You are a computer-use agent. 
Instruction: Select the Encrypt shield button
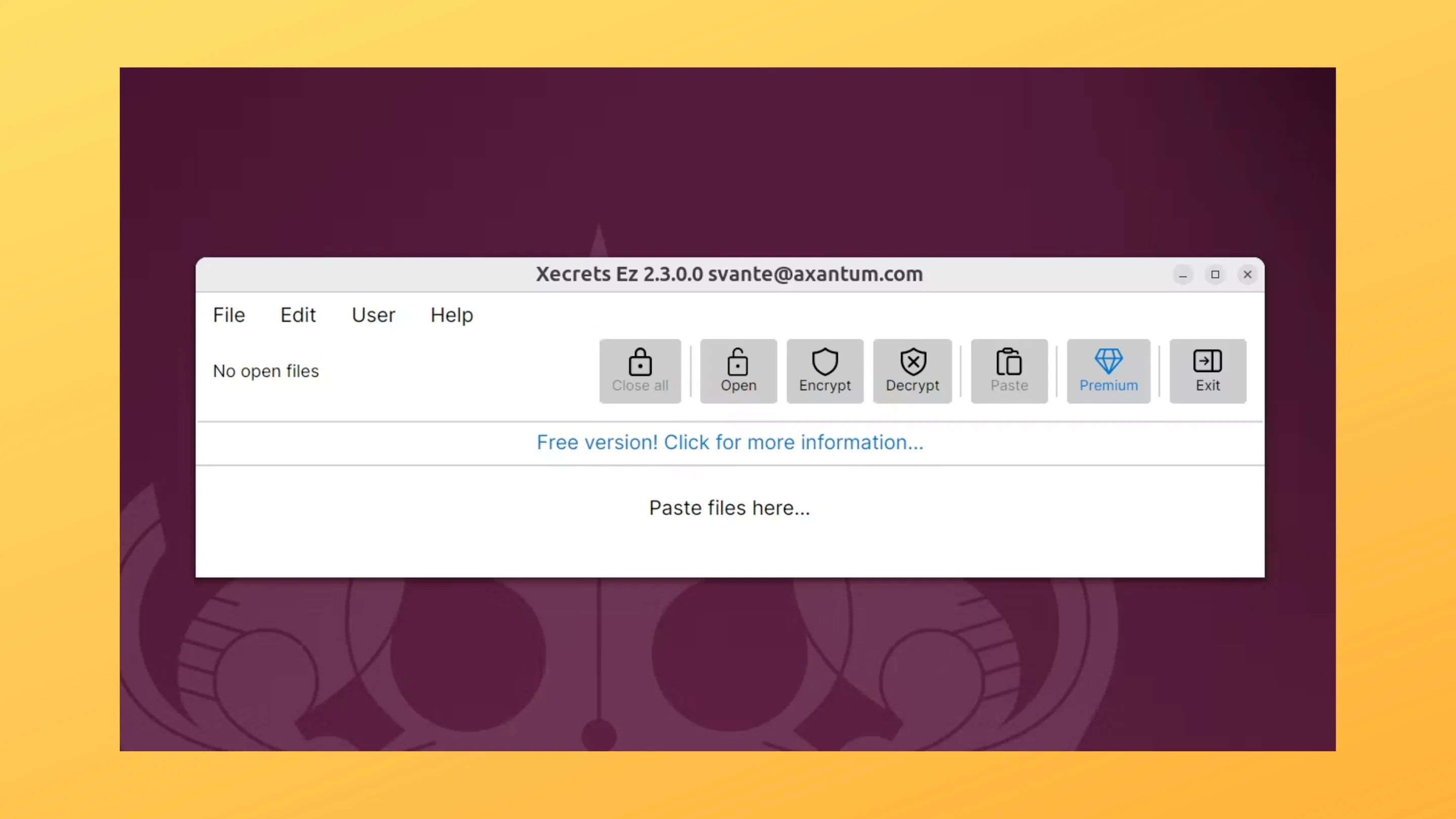coord(825,371)
